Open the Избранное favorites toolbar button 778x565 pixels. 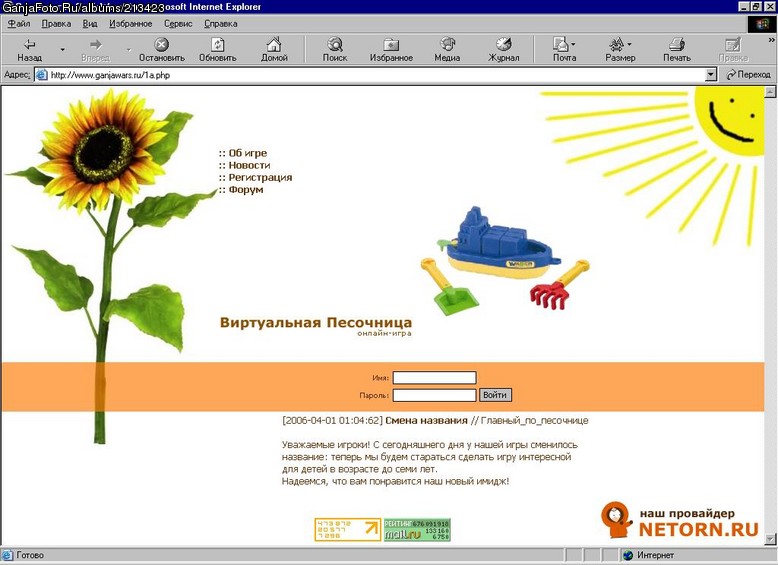click(391, 49)
